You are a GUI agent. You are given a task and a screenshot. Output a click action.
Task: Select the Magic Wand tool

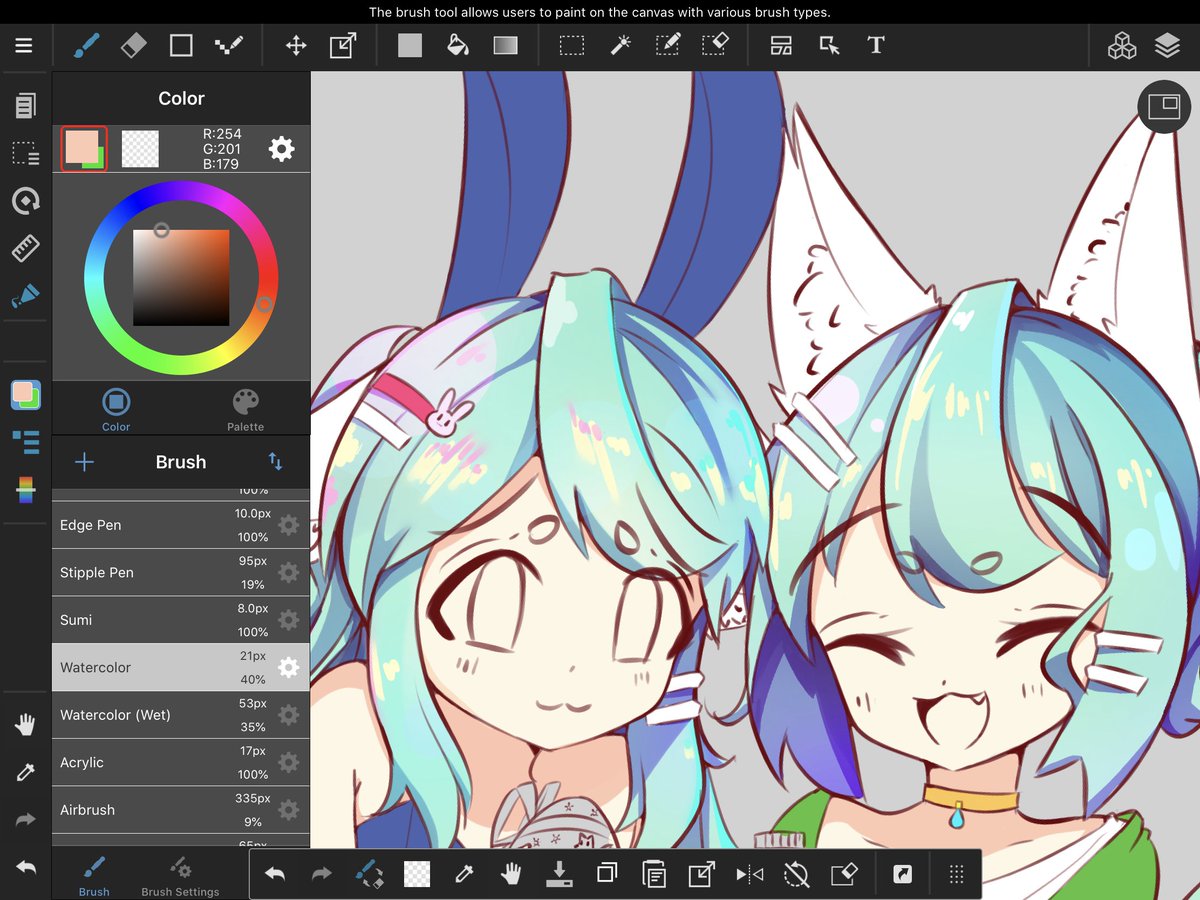(x=620, y=46)
